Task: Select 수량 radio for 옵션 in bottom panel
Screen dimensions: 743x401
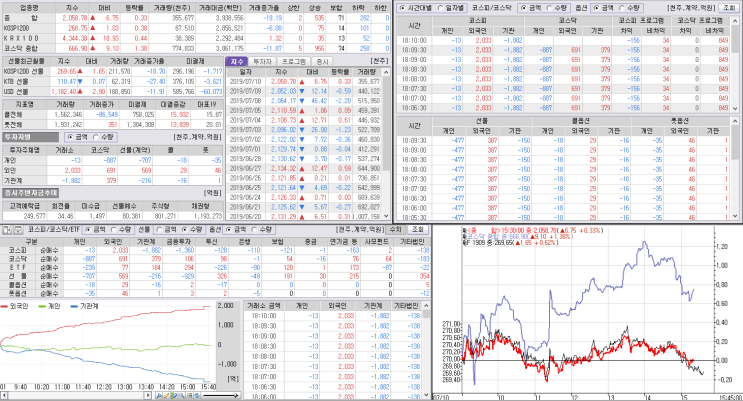Action: pyautogui.click(x=255, y=229)
